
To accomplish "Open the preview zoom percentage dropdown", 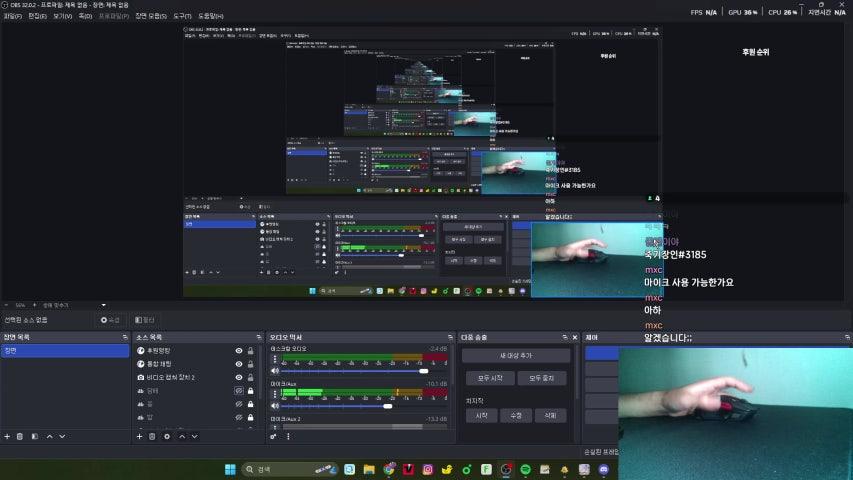I will [22, 305].
